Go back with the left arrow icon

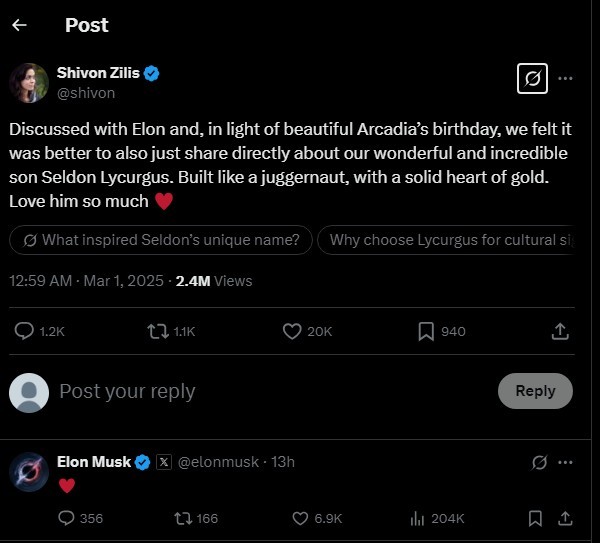tap(19, 25)
